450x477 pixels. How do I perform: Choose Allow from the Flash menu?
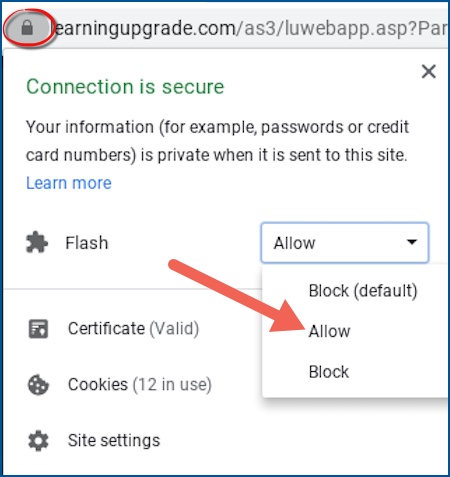(329, 331)
